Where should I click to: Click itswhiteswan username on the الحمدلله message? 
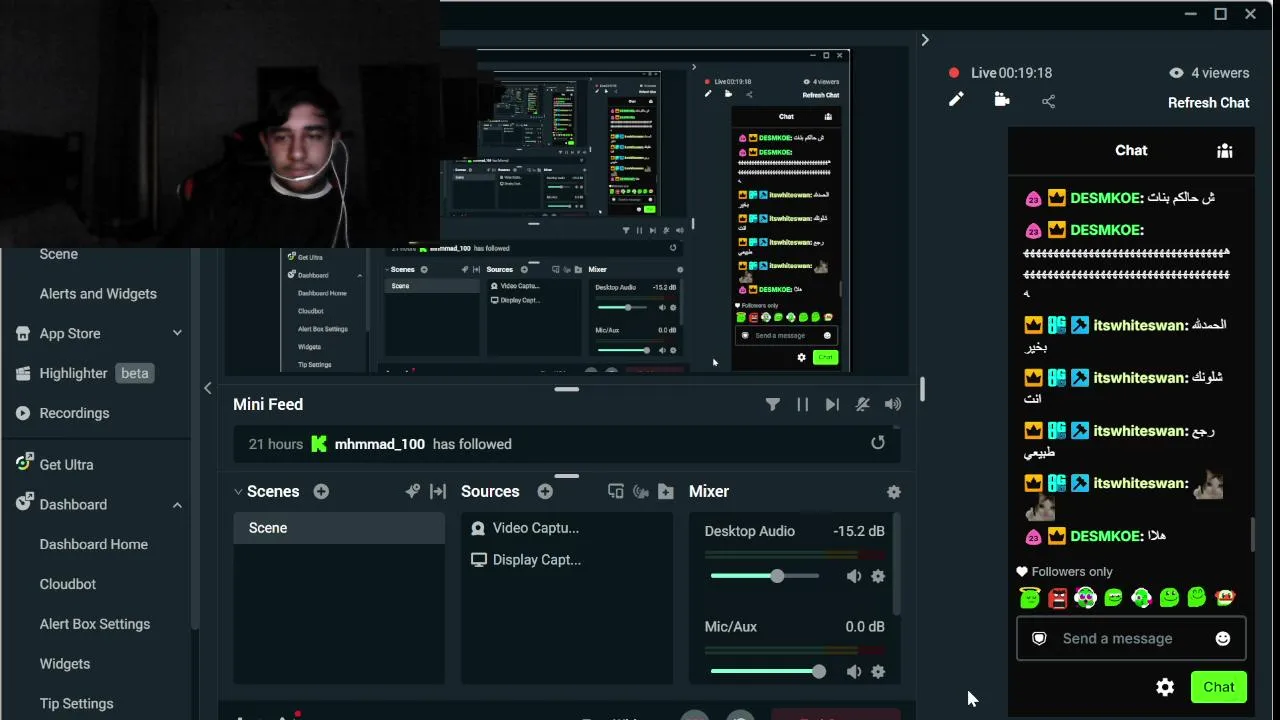pos(1141,325)
